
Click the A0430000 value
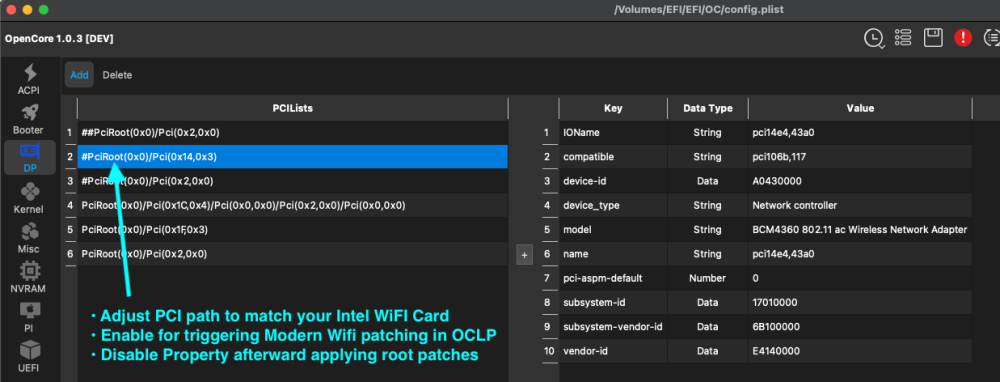(x=860, y=181)
